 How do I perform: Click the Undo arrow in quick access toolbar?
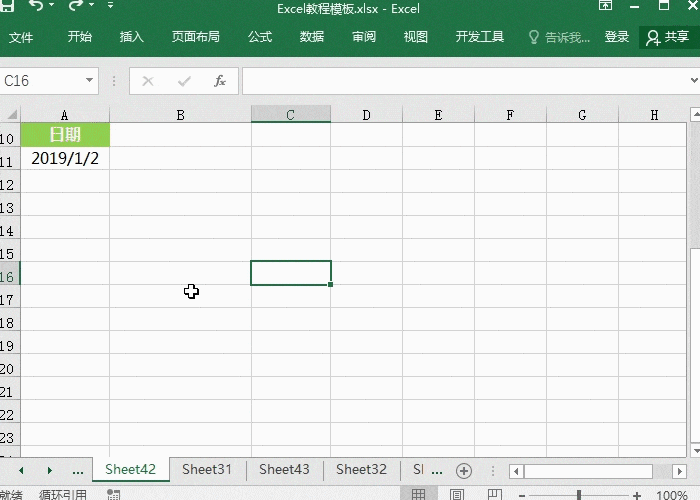click(x=37, y=7)
